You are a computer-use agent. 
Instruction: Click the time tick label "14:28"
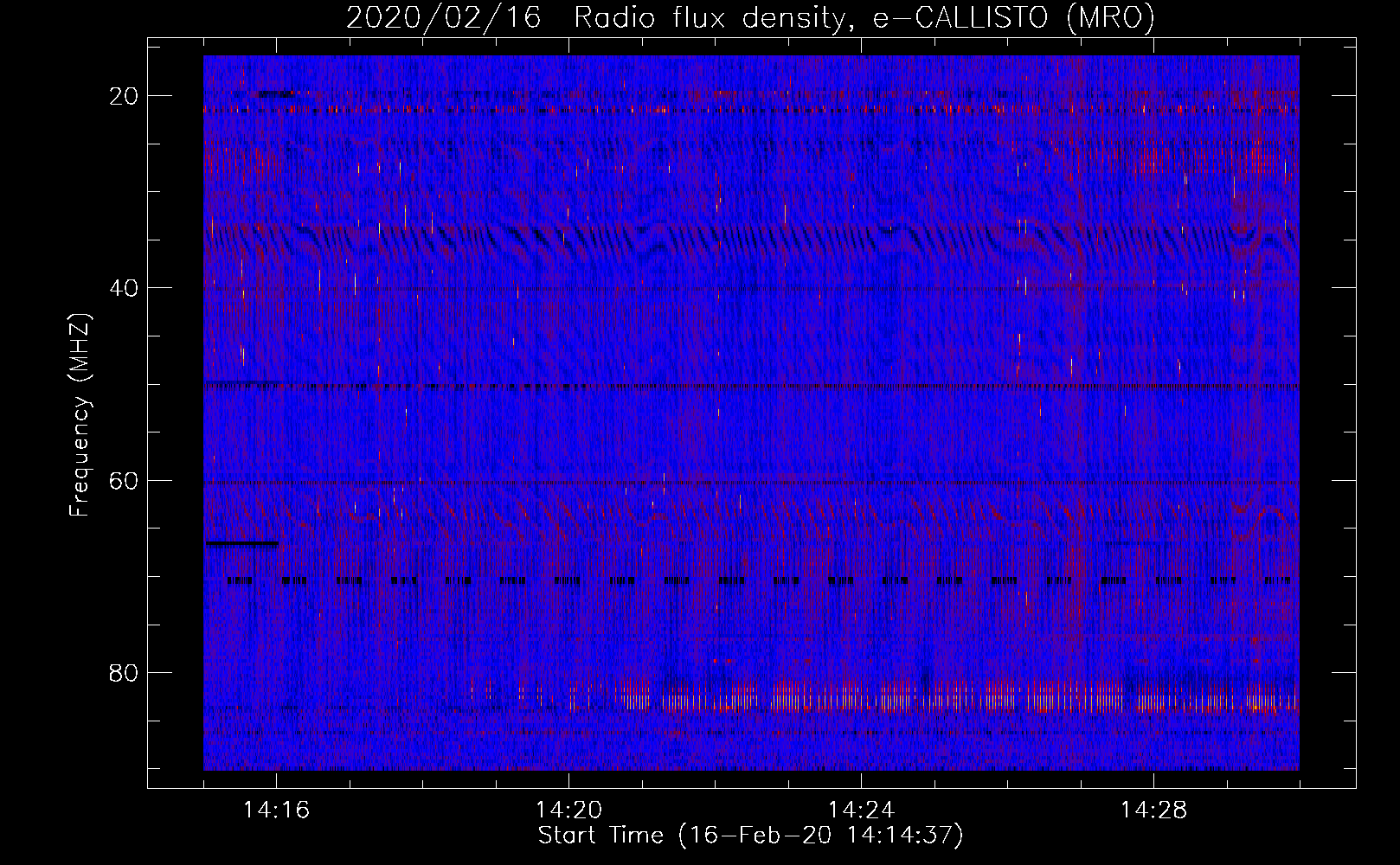tap(1153, 811)
